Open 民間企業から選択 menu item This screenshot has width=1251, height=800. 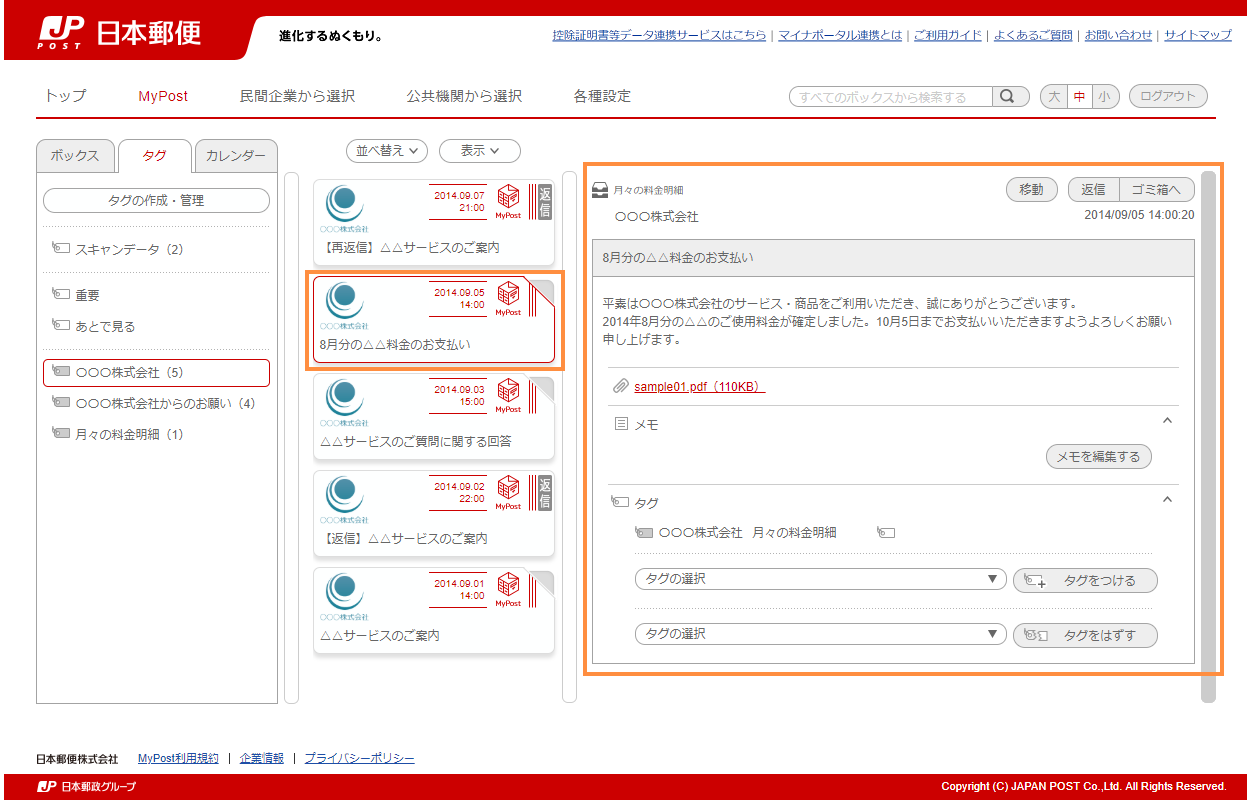click(297, 96)
